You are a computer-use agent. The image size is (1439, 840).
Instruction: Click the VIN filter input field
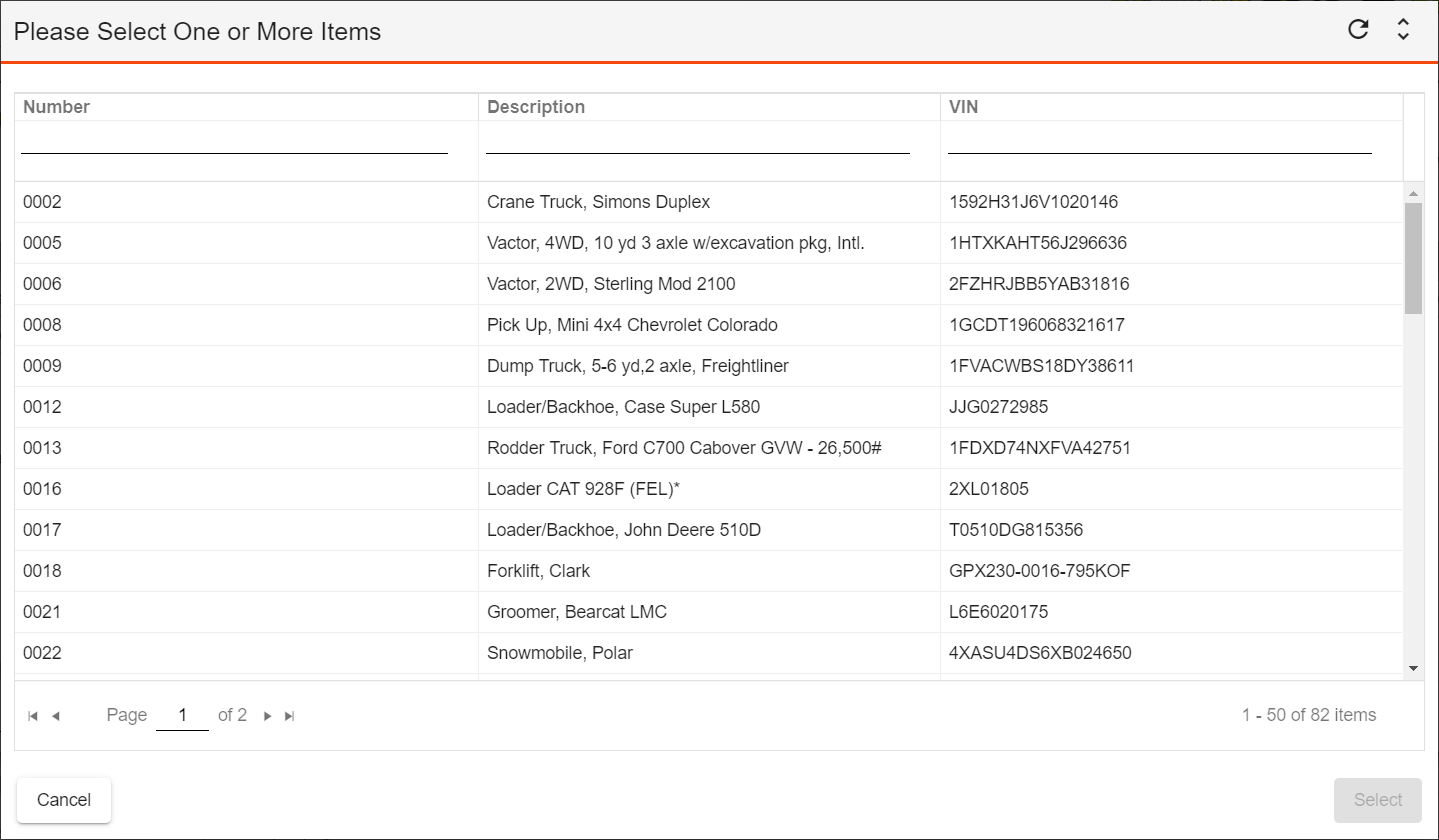coord(1160,141)
